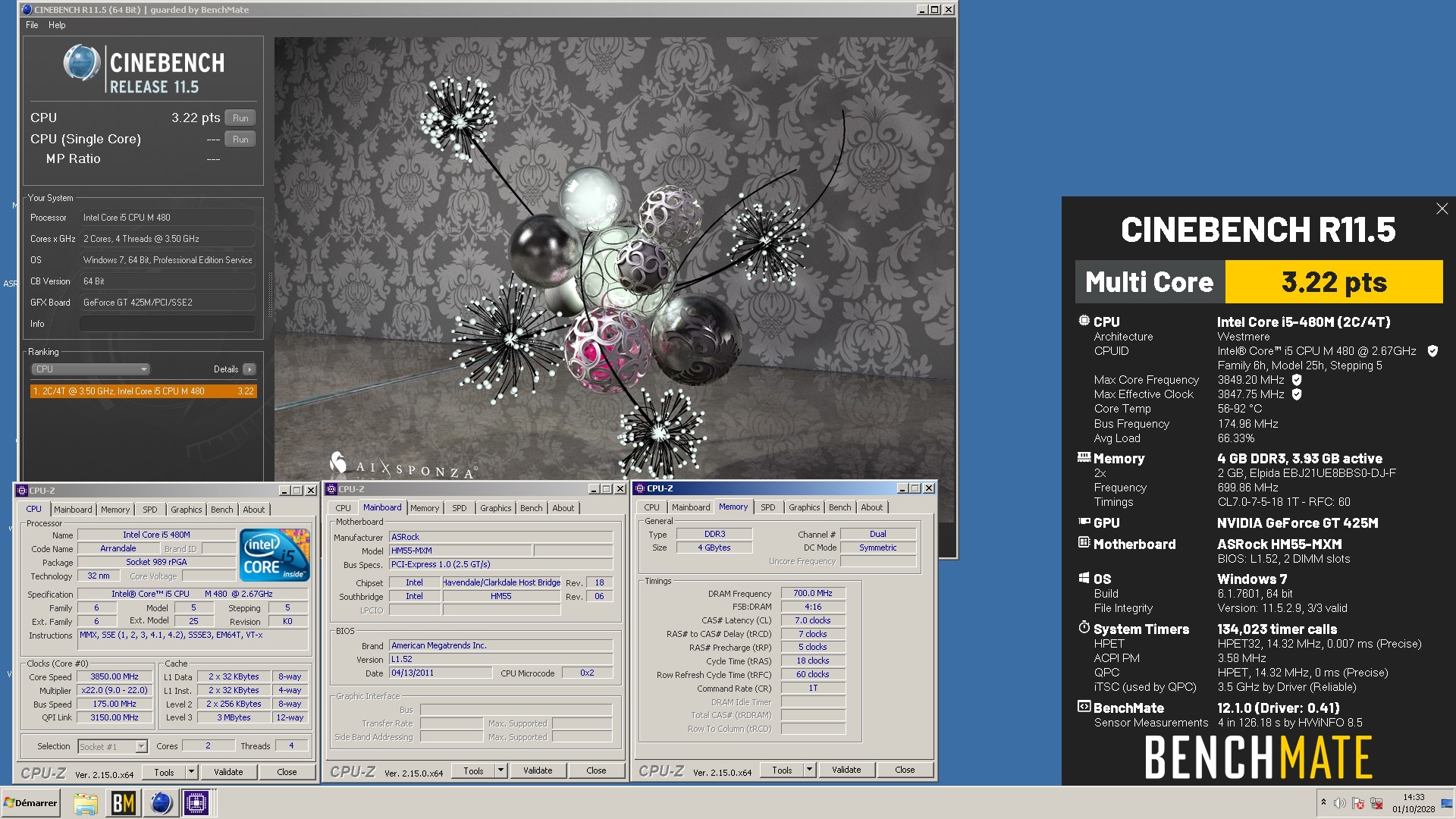
Task: Open the Ranking CPU dropdown in Cinebench
Action: [91, 369]
